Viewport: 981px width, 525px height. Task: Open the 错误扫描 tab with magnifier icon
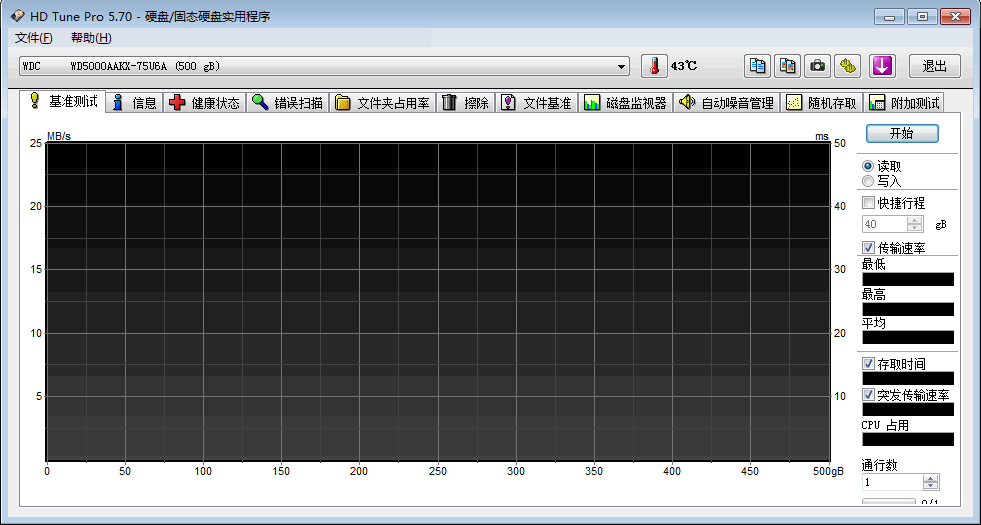pos(288,103)
